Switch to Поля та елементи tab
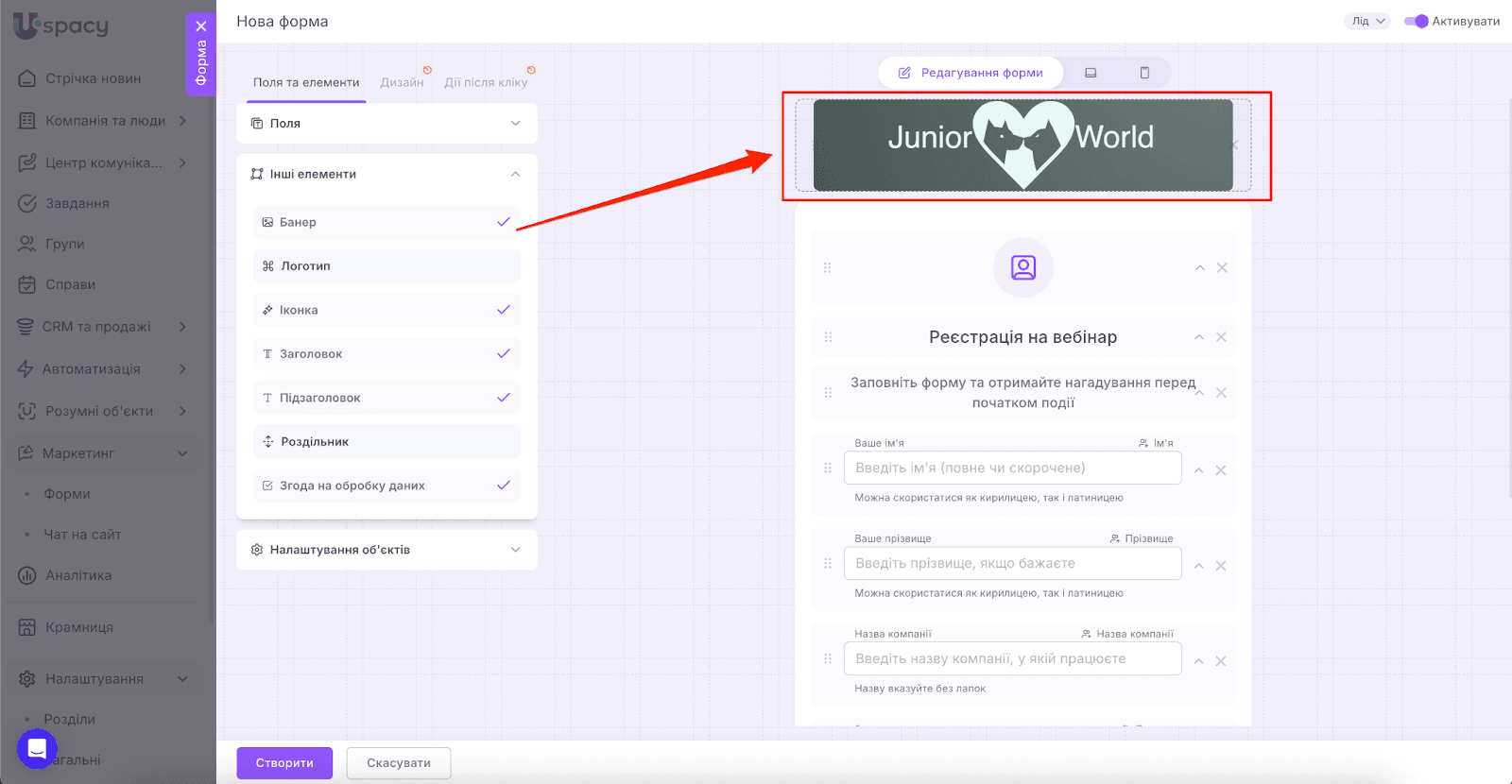 pyautogui.click(x=306, y=82)
